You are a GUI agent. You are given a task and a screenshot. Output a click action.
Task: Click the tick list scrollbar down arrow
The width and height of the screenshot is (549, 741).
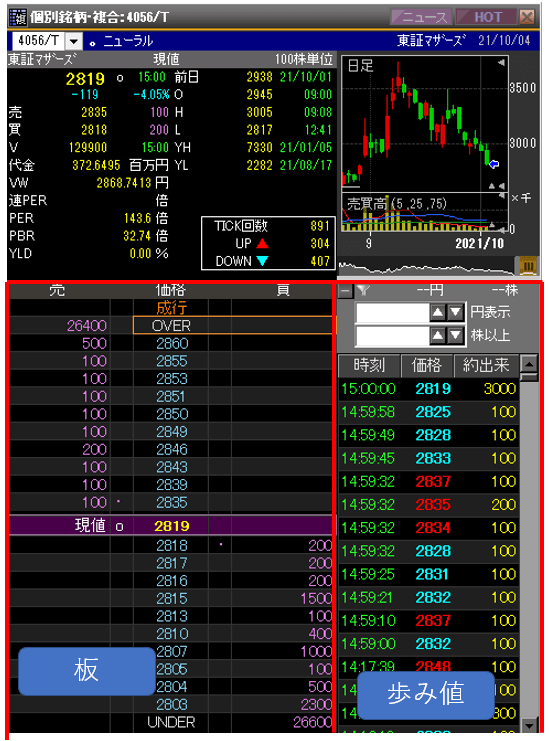(529, 724)
